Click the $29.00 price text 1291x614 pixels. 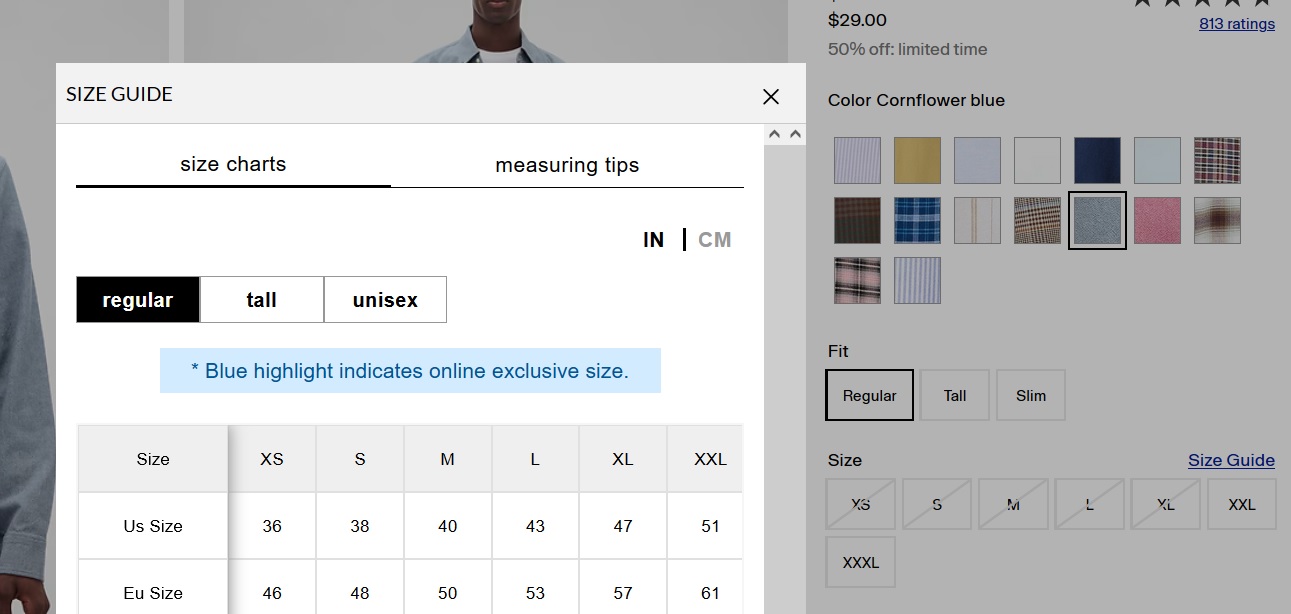click(857, 20)
